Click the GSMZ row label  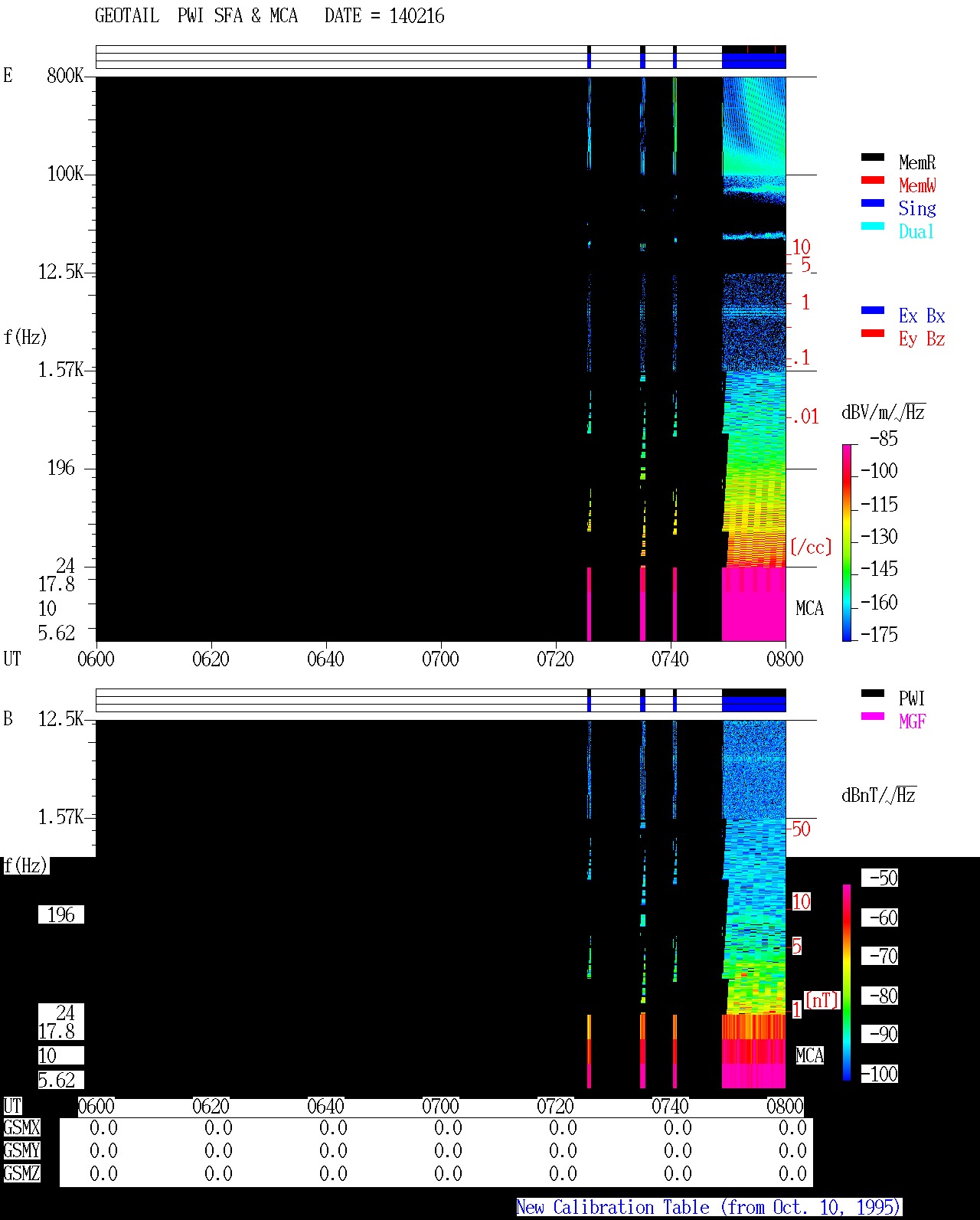pos(22,1173)
